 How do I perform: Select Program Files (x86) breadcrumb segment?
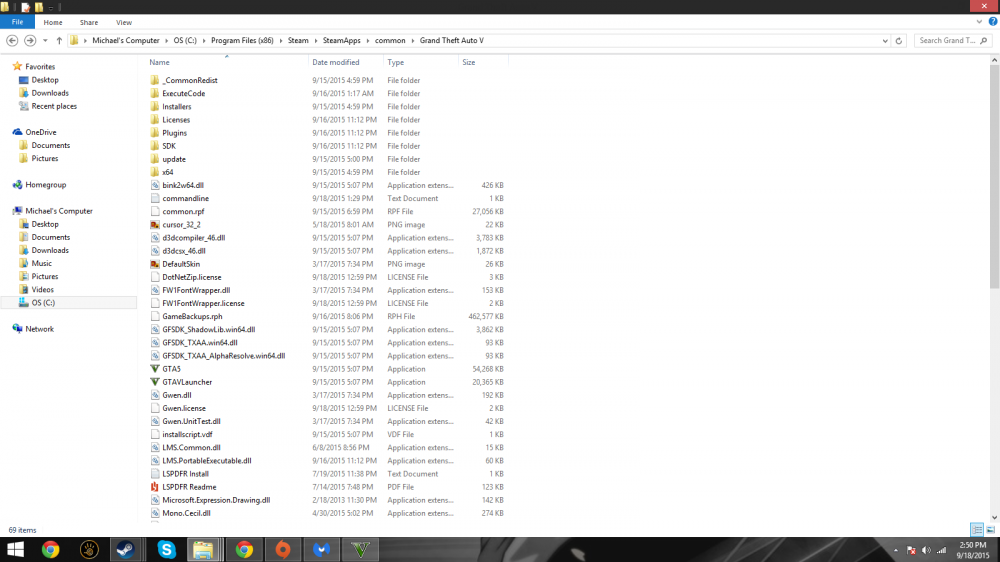click(x=242, y=40)
